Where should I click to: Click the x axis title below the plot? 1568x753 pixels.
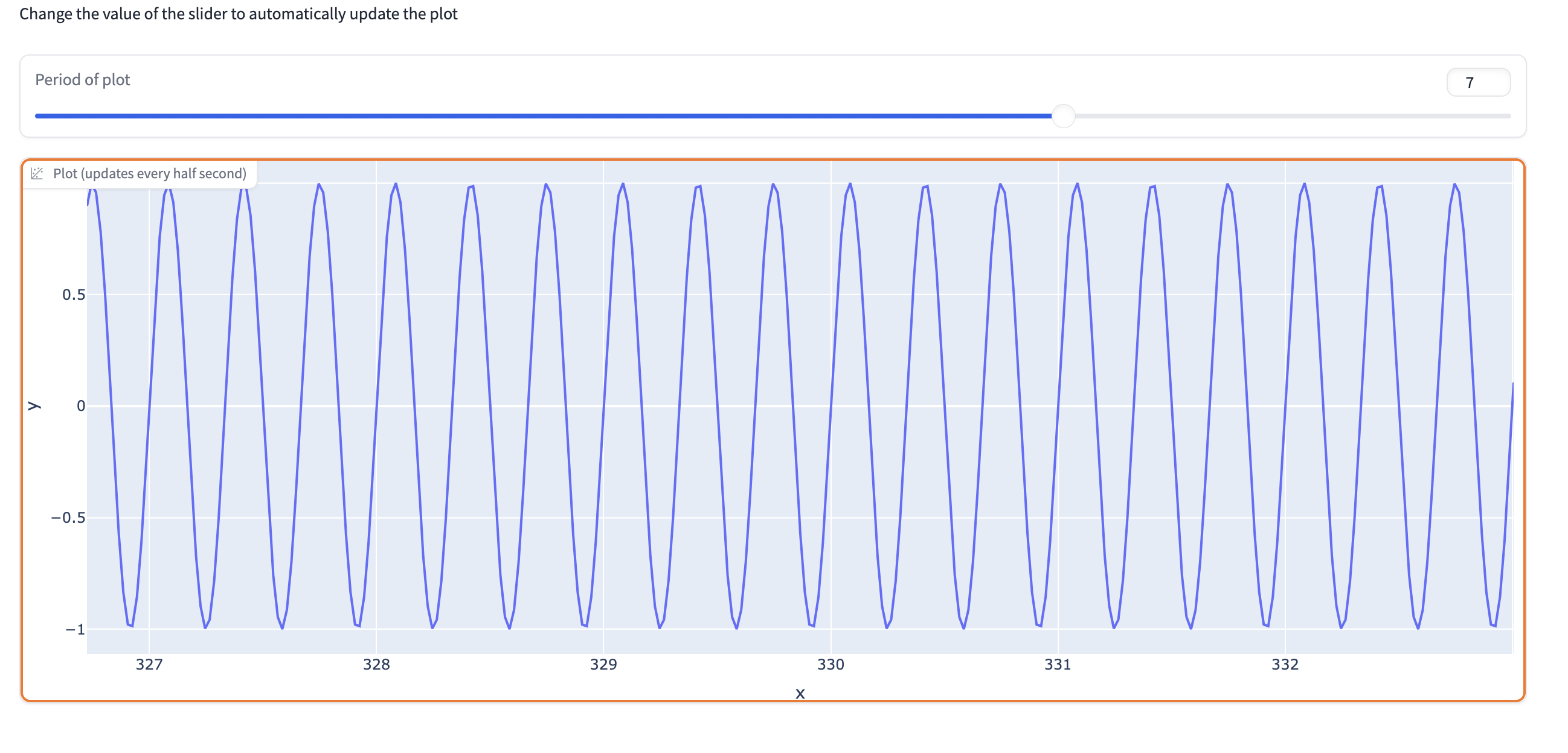pos(800,693)
